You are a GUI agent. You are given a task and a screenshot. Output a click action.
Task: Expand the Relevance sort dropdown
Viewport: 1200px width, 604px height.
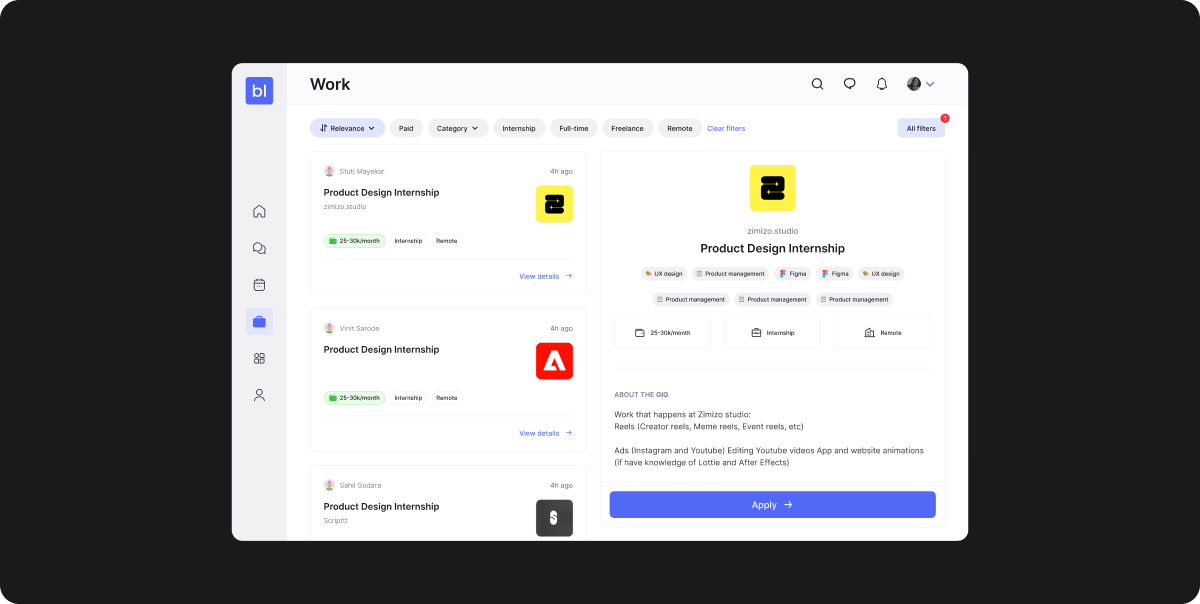[347, 128]
